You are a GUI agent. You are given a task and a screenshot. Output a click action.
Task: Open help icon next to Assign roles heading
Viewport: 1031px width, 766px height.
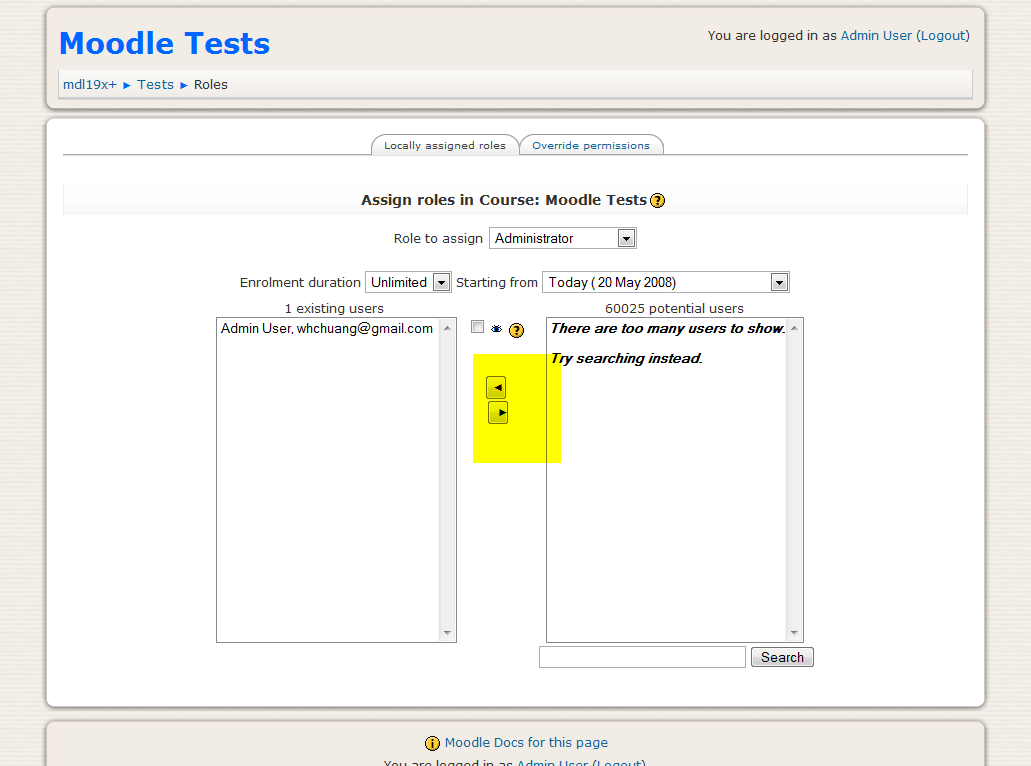(658, 201)
